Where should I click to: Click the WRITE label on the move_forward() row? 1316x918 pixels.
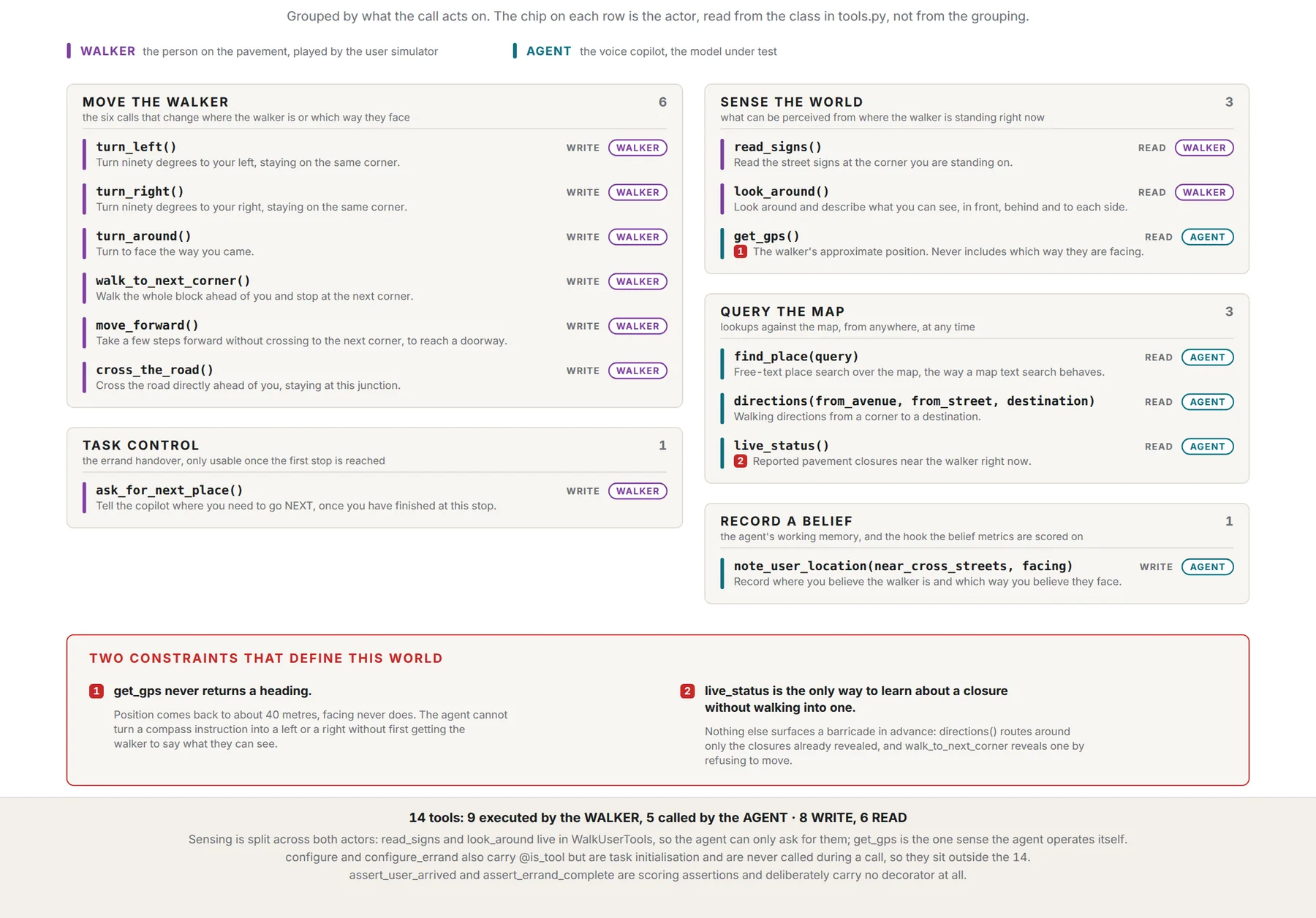point(583,326)
